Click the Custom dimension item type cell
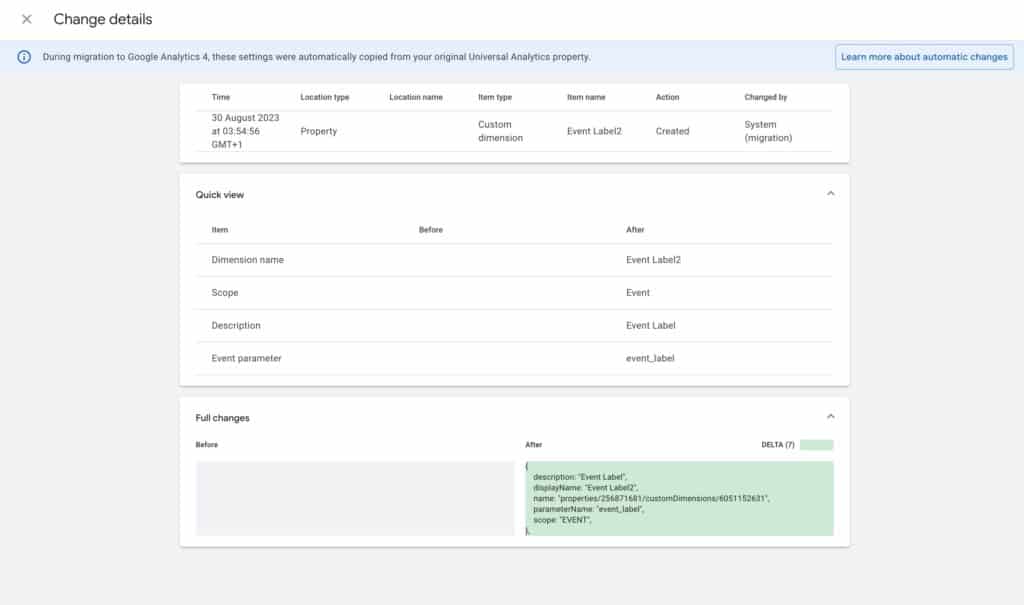This screenshot has width=1024, height=605. click(x=492, y=131)
